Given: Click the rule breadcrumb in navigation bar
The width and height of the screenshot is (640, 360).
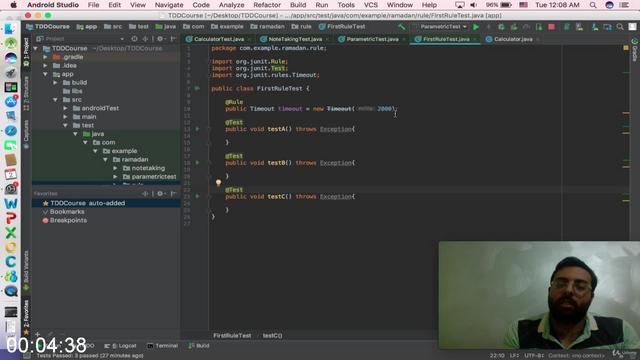Looking at the screenshot, I should [306, 27].
